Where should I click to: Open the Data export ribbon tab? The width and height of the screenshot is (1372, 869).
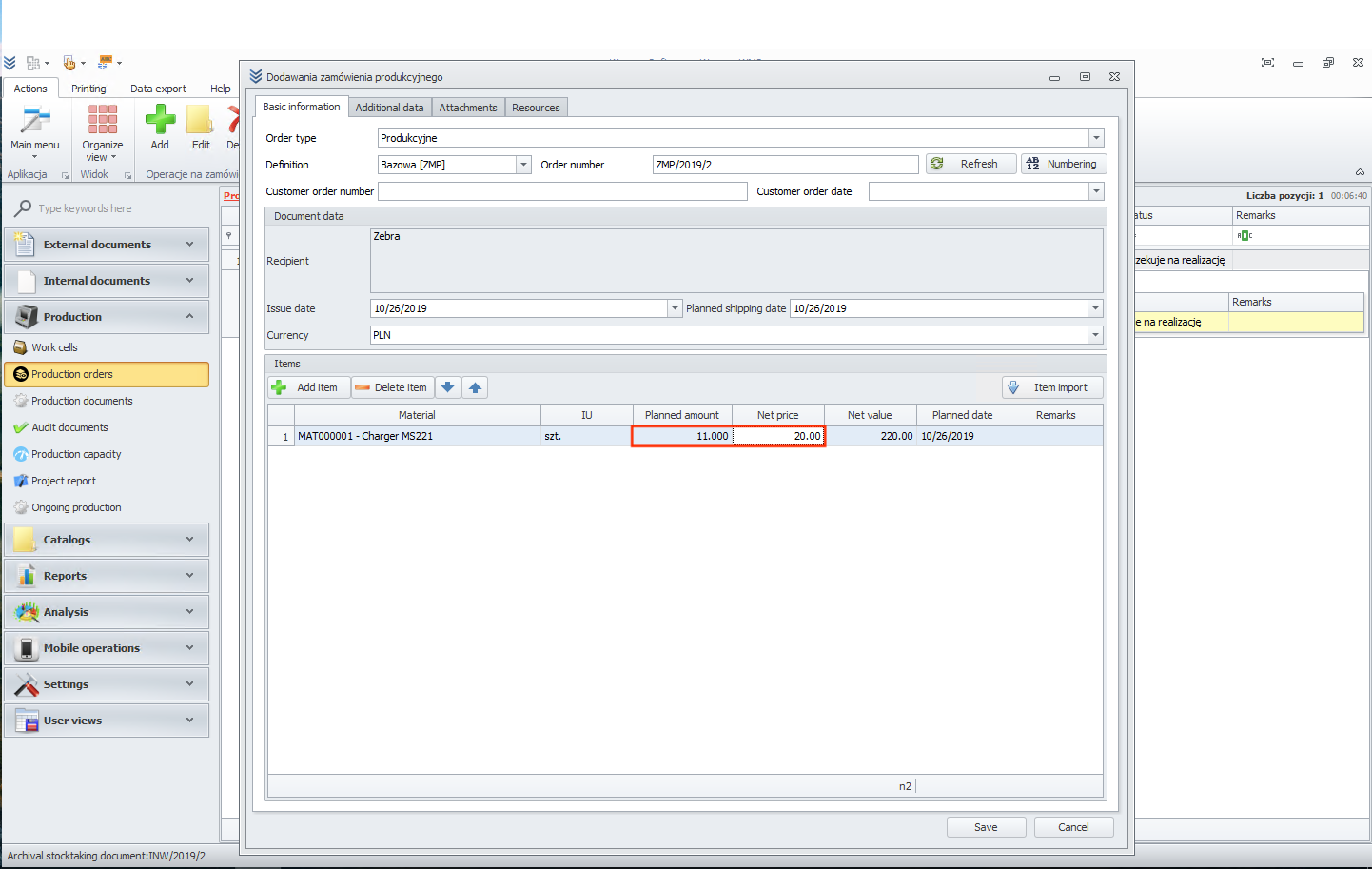(x=158, y=89)
